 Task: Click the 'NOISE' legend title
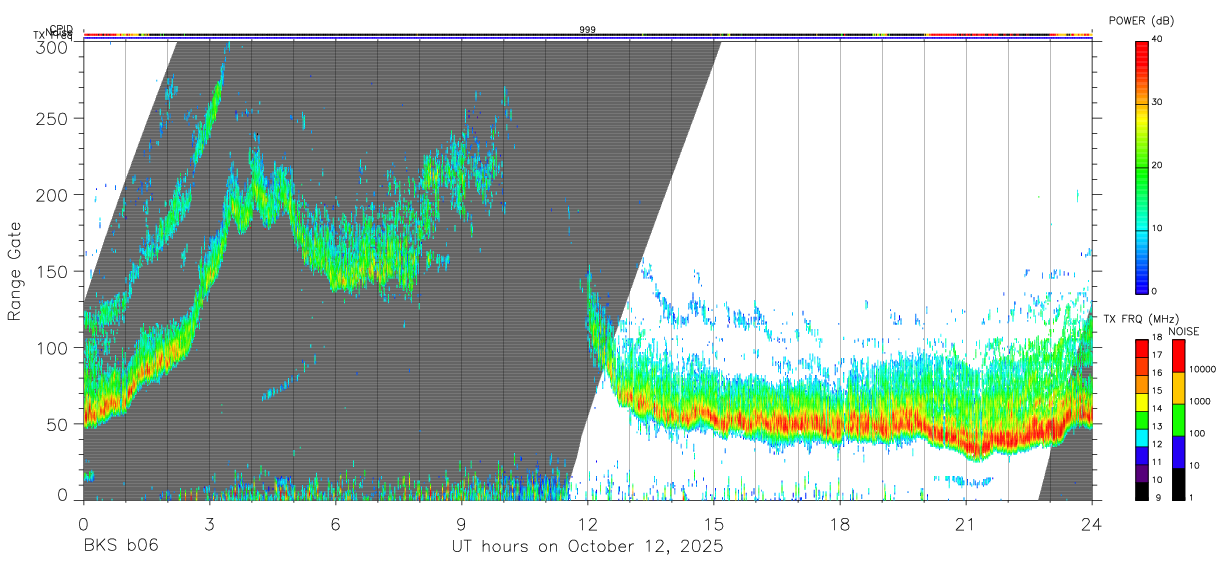point(1184,331)
